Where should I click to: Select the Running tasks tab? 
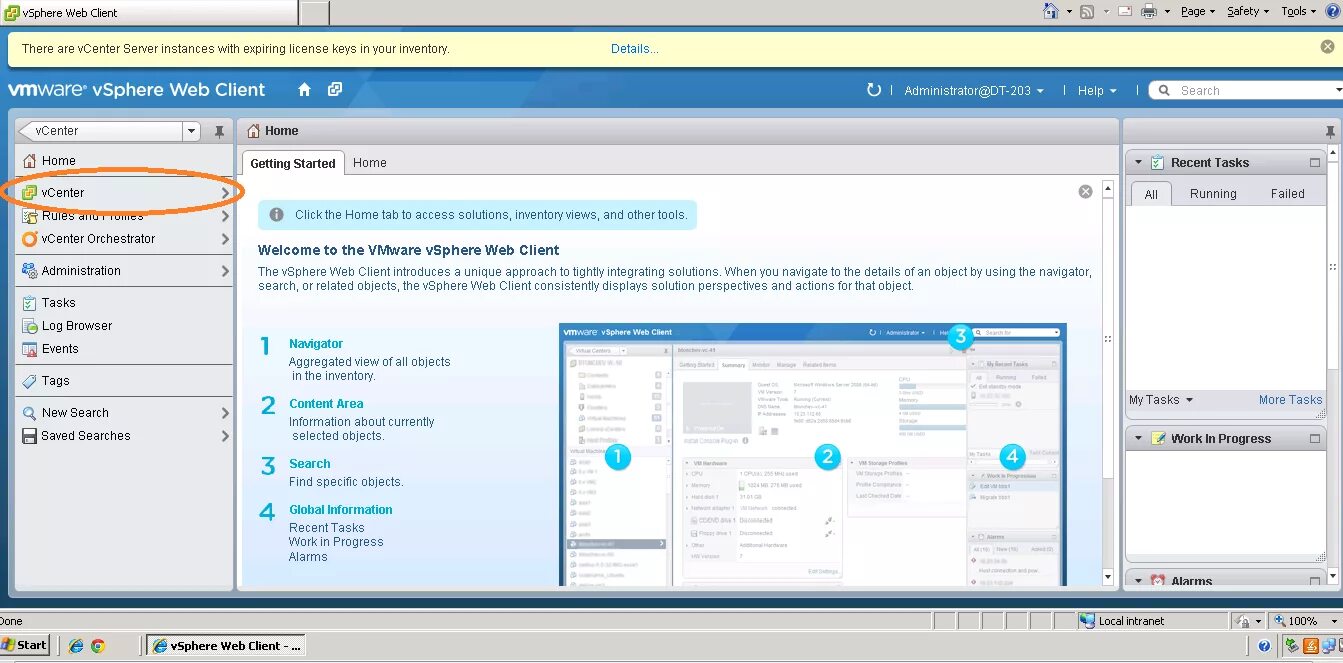click(1213, 194)
